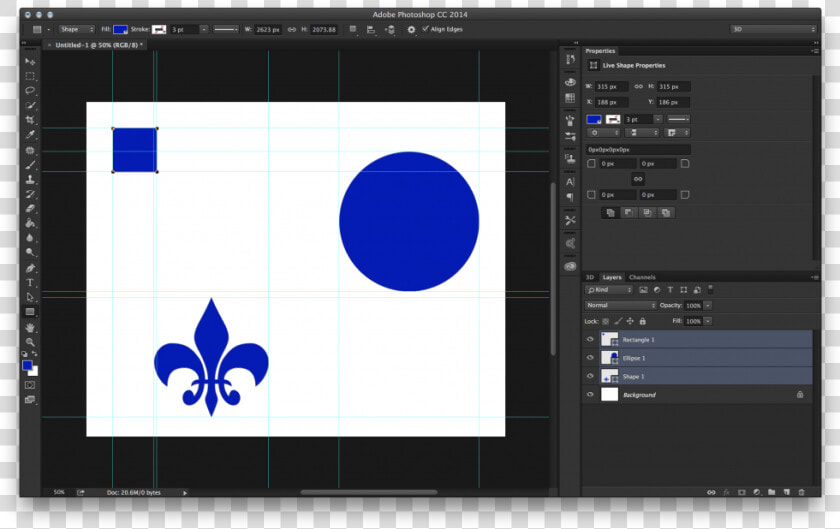Viewport: 840px width, 529px height.
Task: Hide the Shape 1 layer
Action: tap(590, 376)
